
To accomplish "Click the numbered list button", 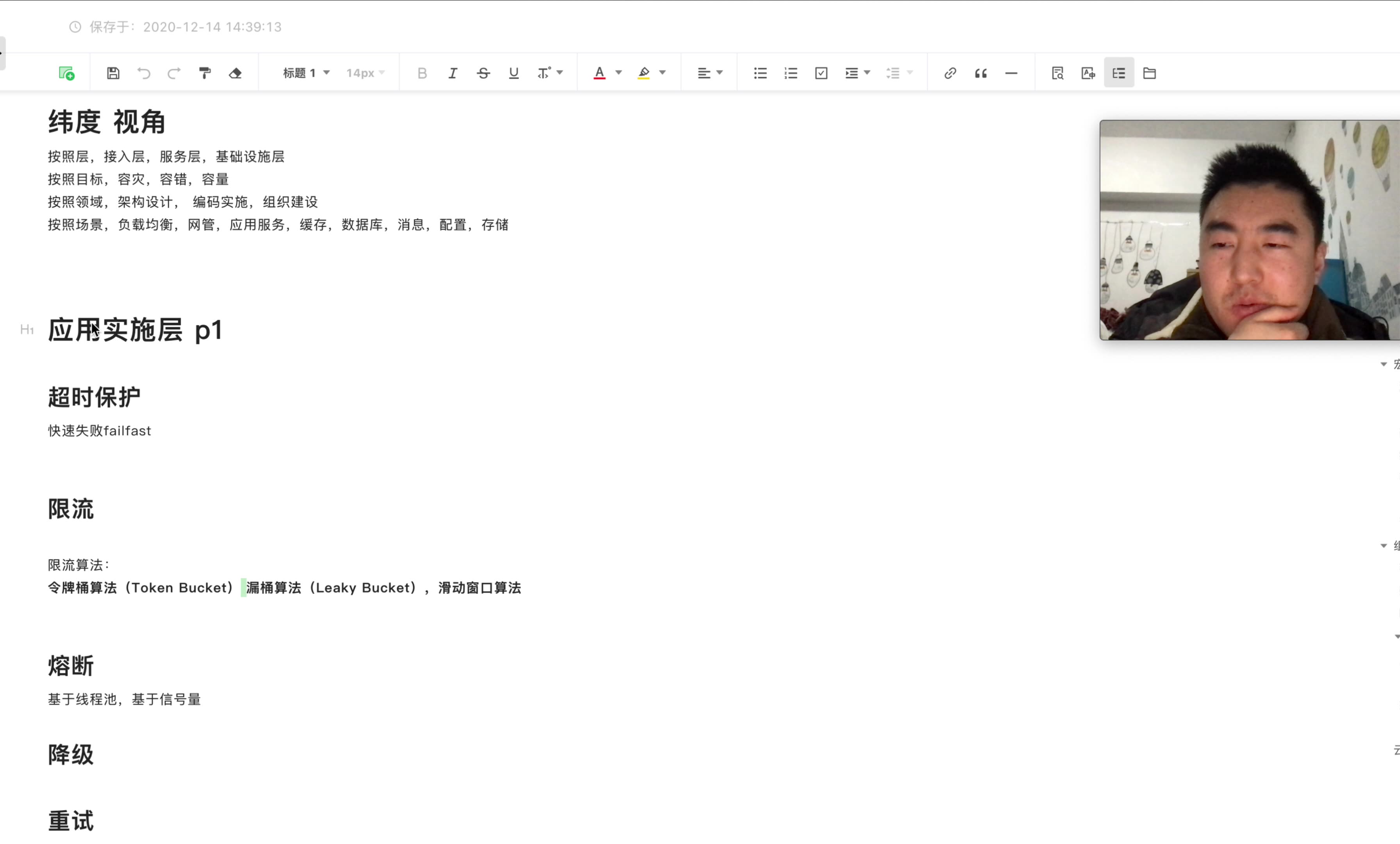I will tap(790, 73).
